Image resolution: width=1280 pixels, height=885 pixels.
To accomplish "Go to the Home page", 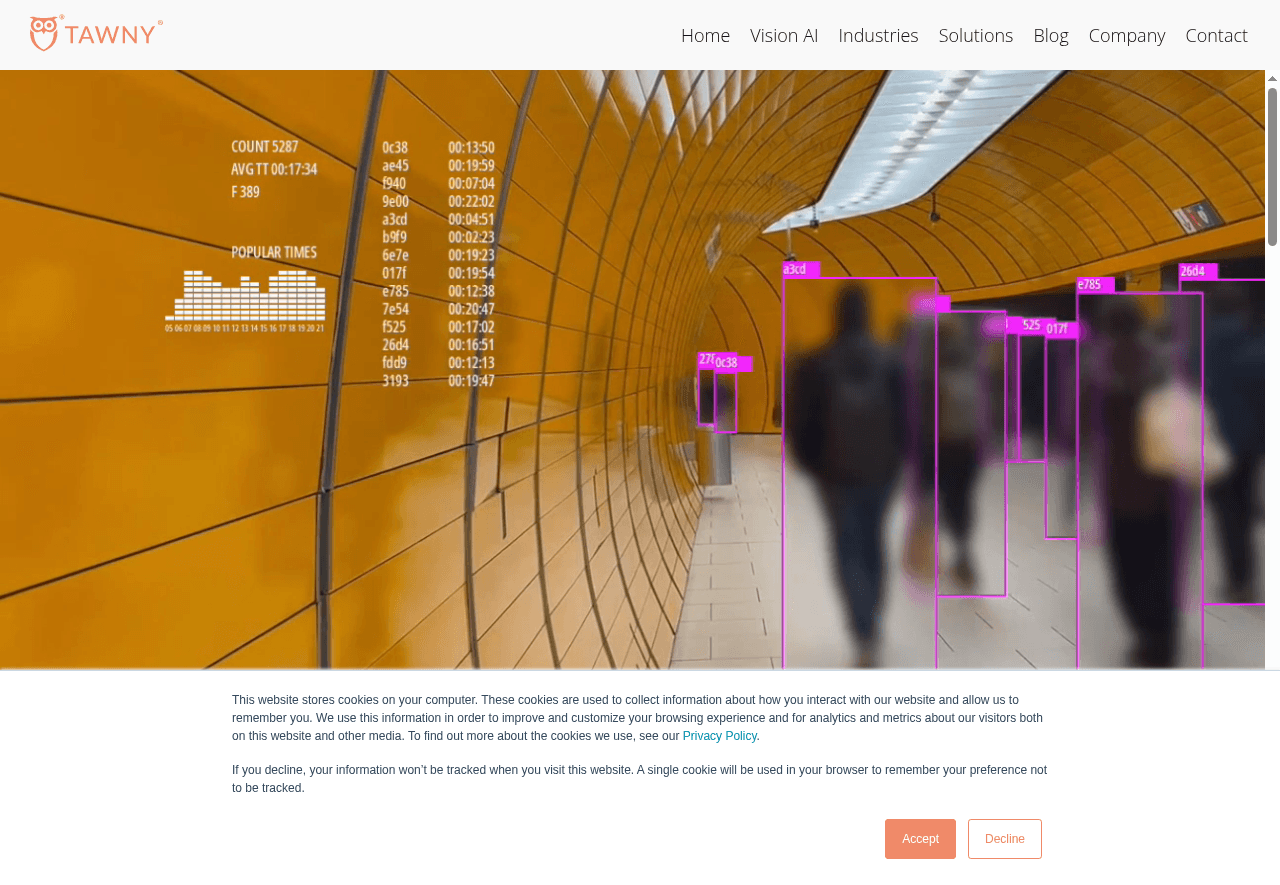I will coord(705,35).
